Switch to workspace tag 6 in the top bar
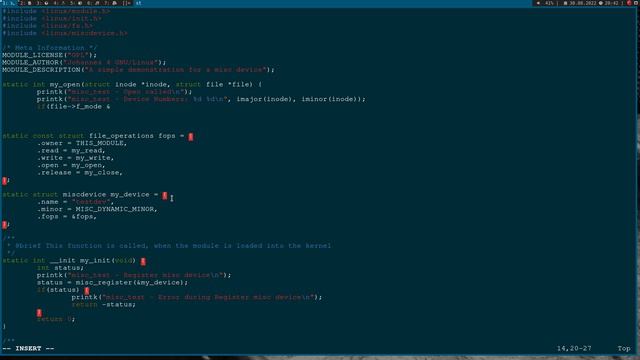This screenshot has width=640, height=360. pyautogui.click(x=93, y=3)
